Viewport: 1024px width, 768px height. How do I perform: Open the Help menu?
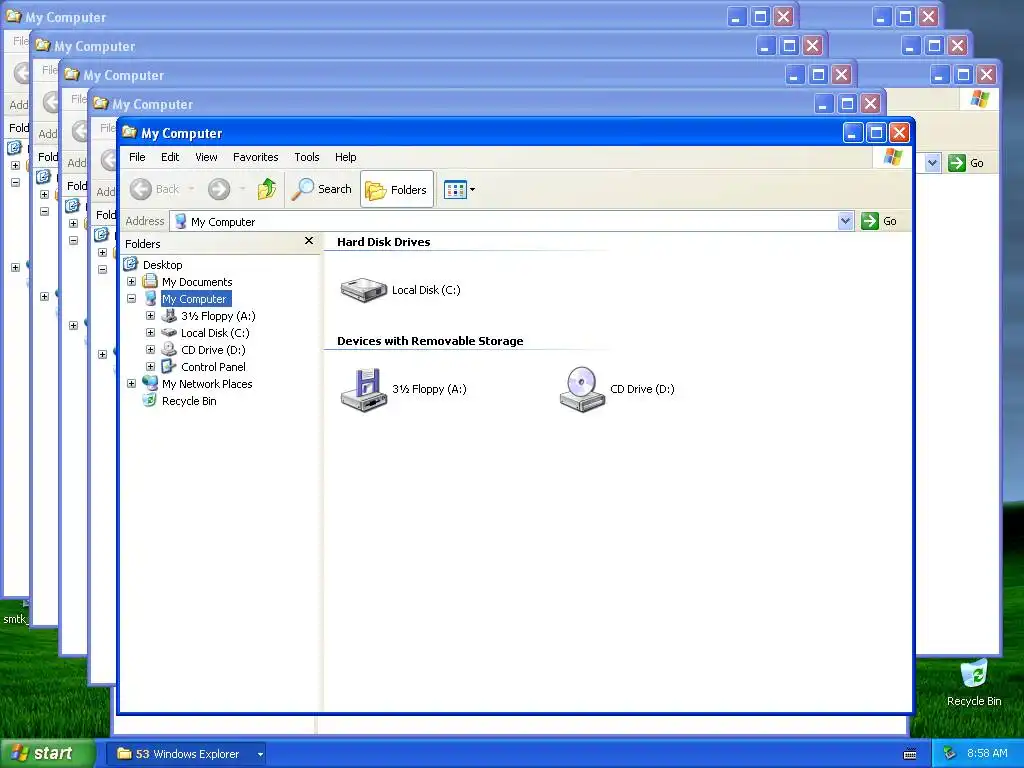(x=345, y=157)
